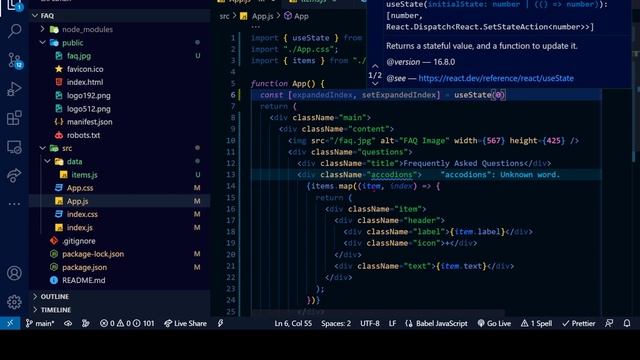Click src breadcrumb segment
The height and width of the screenshot is (360, 640).
[224, 16]
